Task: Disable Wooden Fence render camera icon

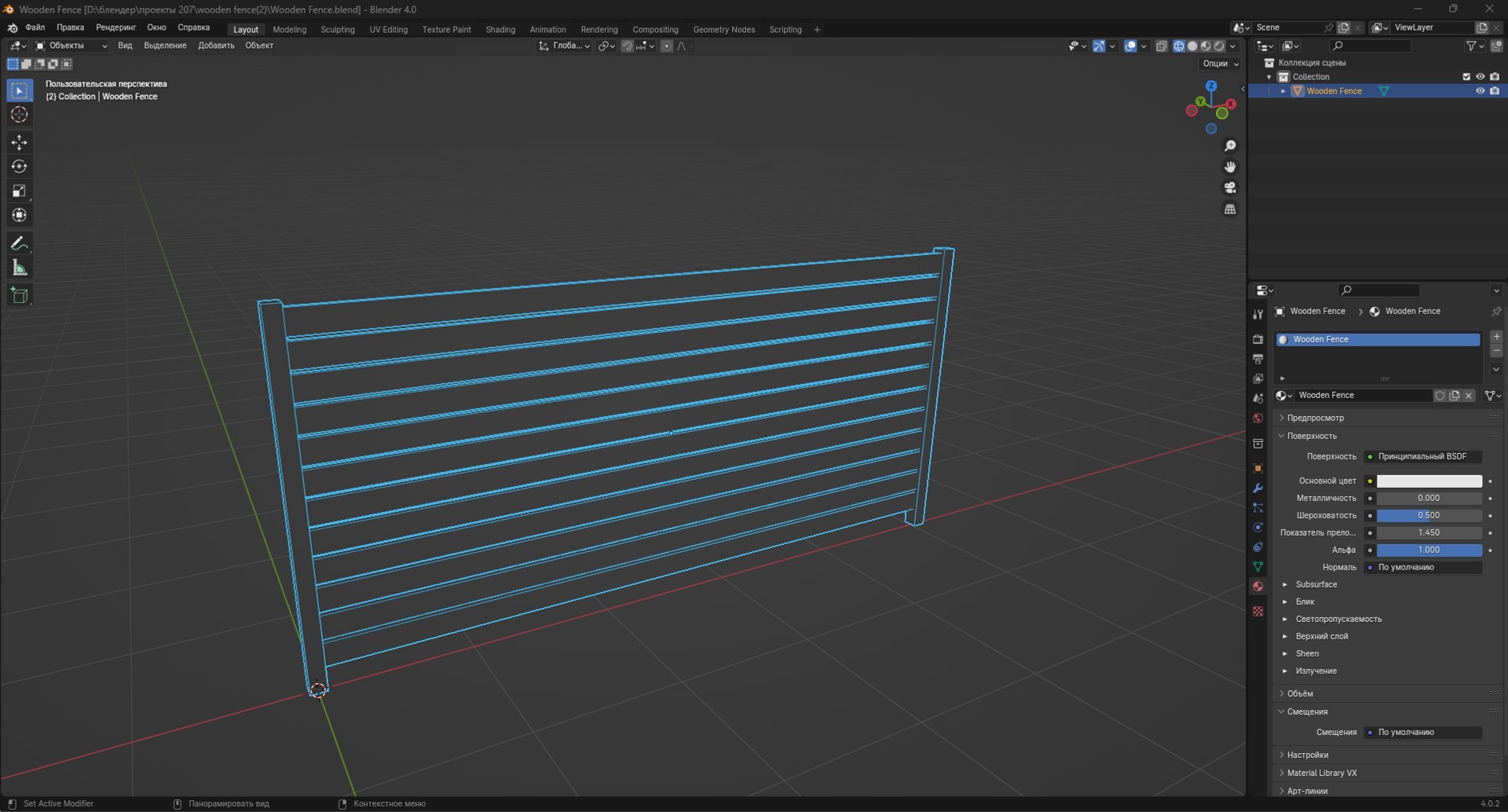Action: (1494, 91)
